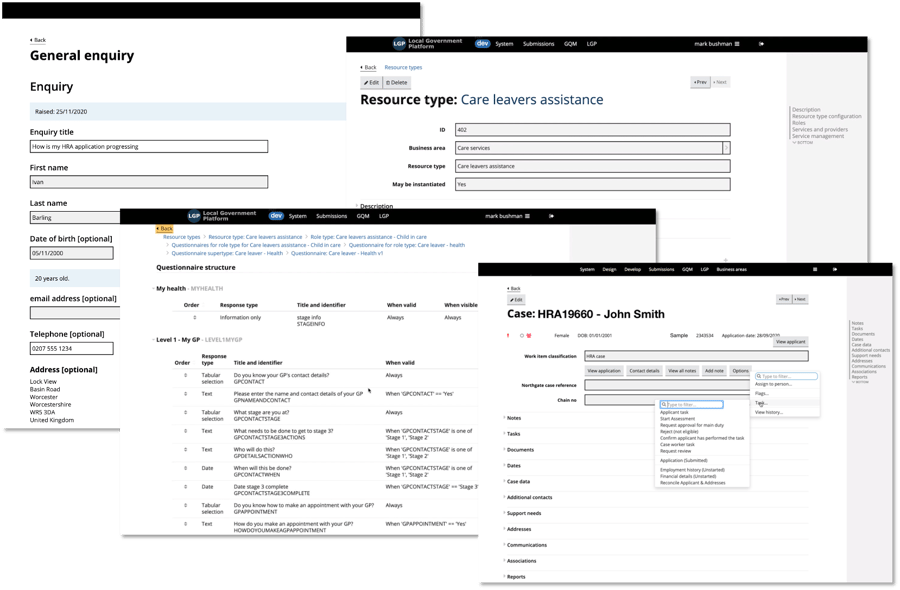The height and width of the screenshot is (590, 900).
Task: Open LGP menu in Questionnaire window
Action: 384,216
